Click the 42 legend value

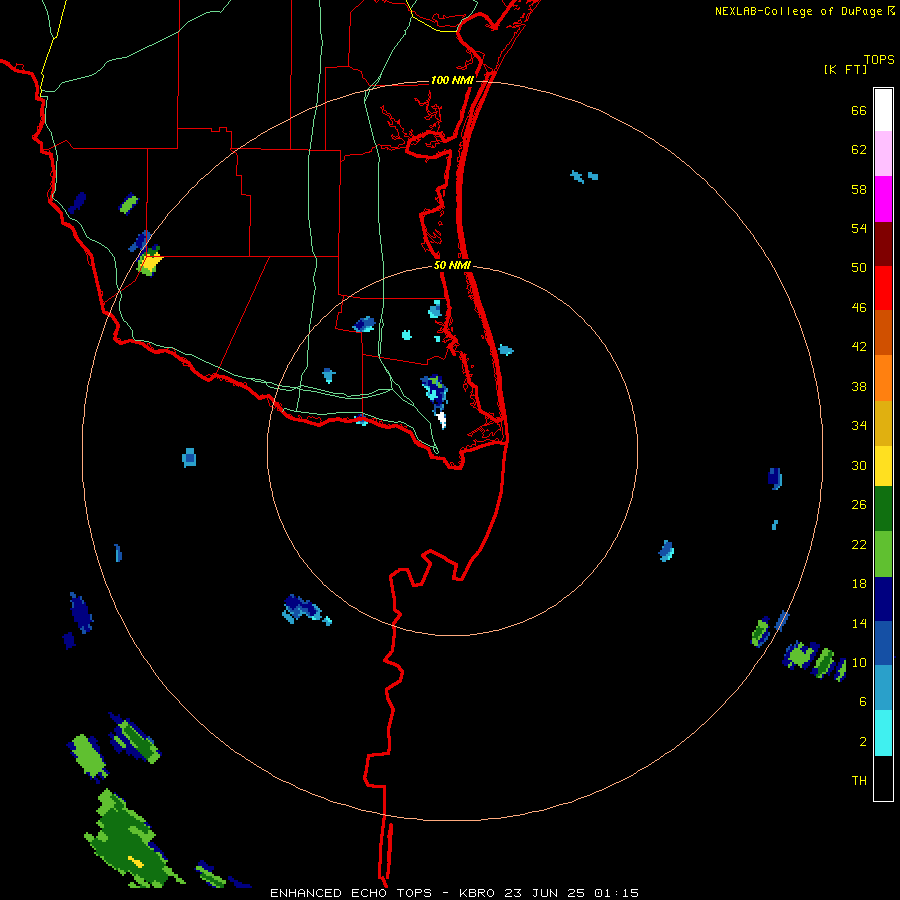click(x=859, y=347)
